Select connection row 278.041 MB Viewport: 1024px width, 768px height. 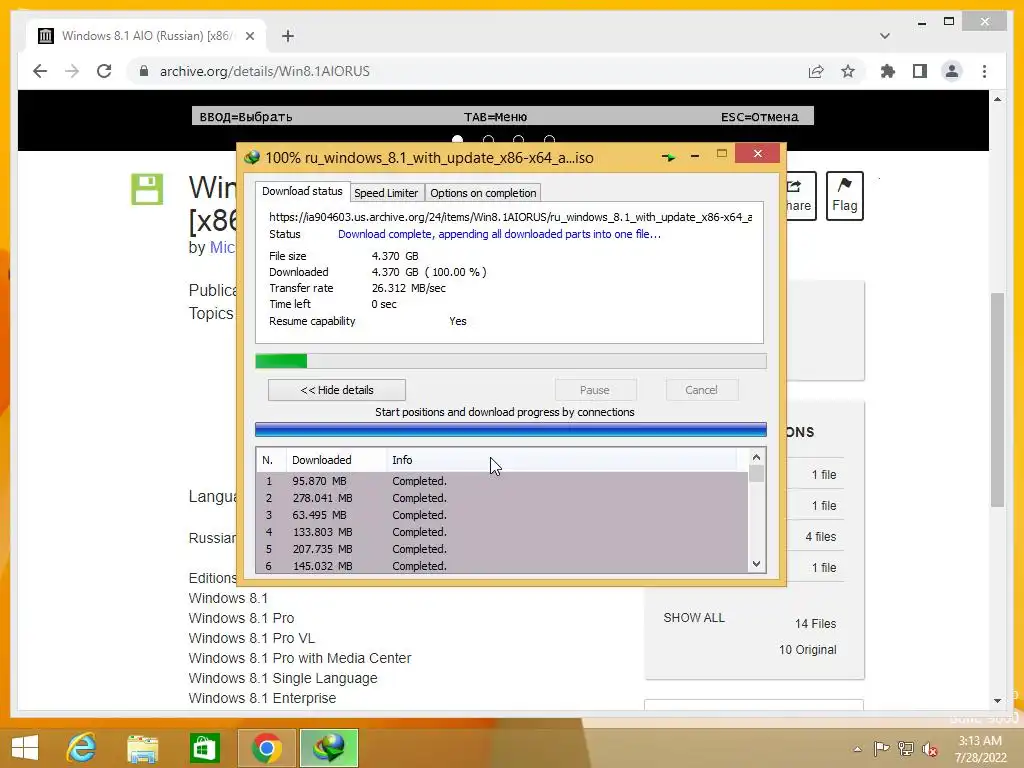click(x=502, y=498)
